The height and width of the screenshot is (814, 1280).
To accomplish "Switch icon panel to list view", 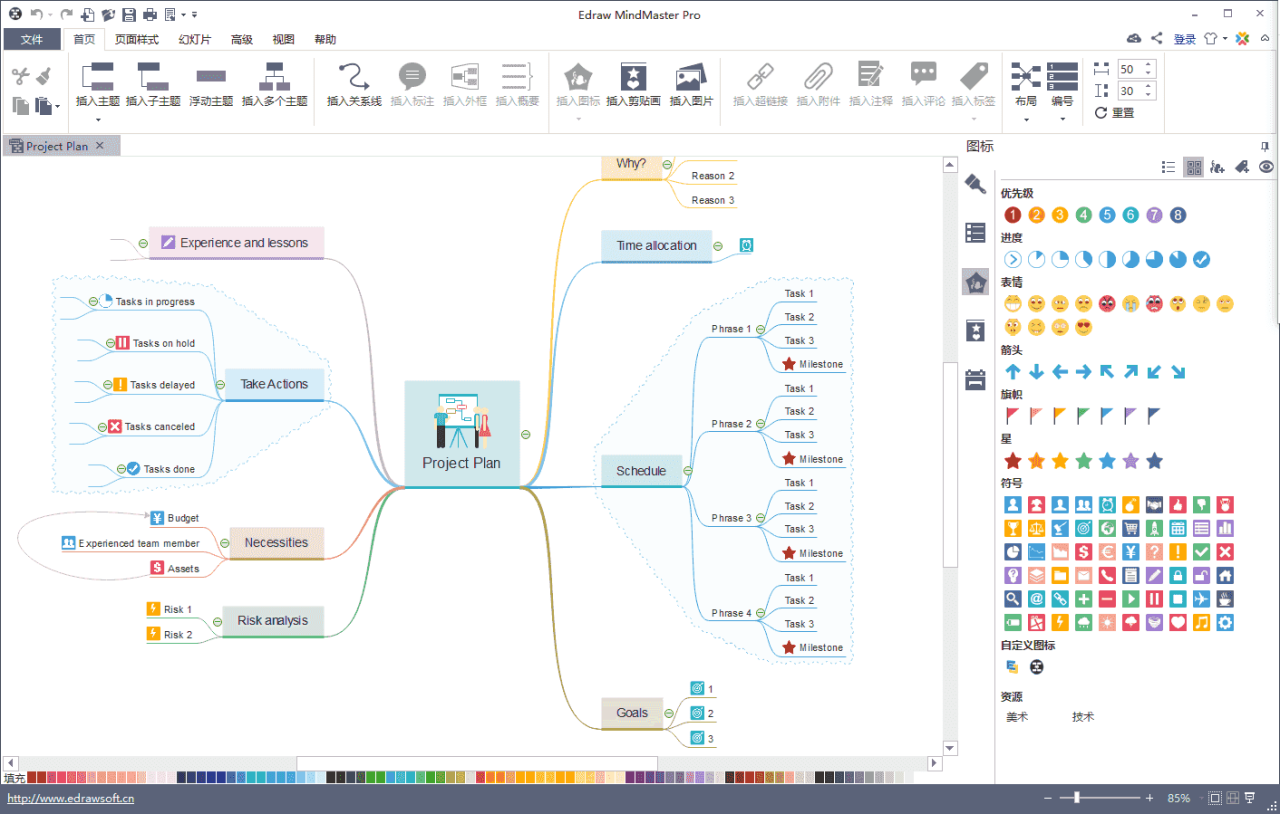I will pyautogui.click(x=1168, y=167).
